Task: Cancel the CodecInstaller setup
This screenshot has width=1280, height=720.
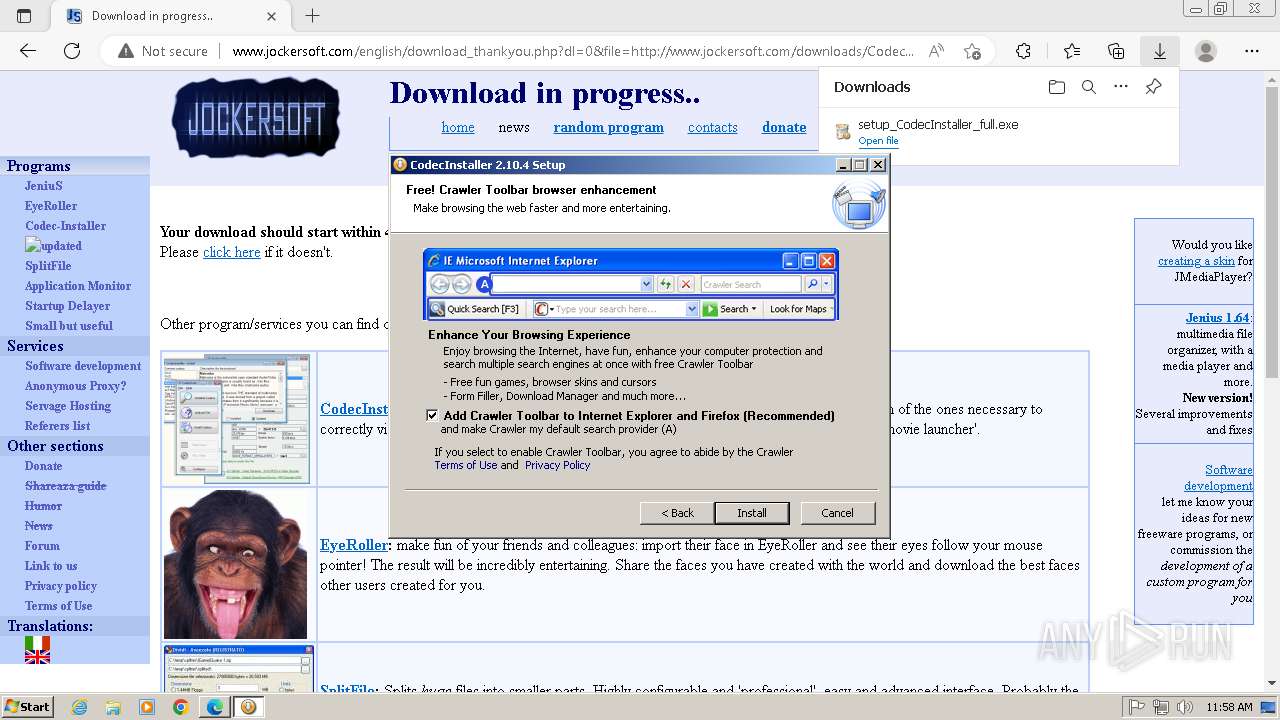Action: 837,513
